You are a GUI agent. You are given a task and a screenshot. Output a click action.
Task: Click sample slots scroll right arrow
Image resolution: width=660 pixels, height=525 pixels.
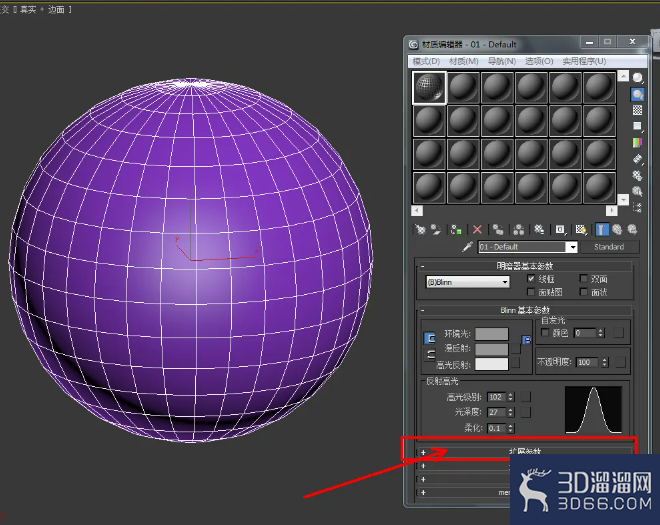(x=611, y=210)
